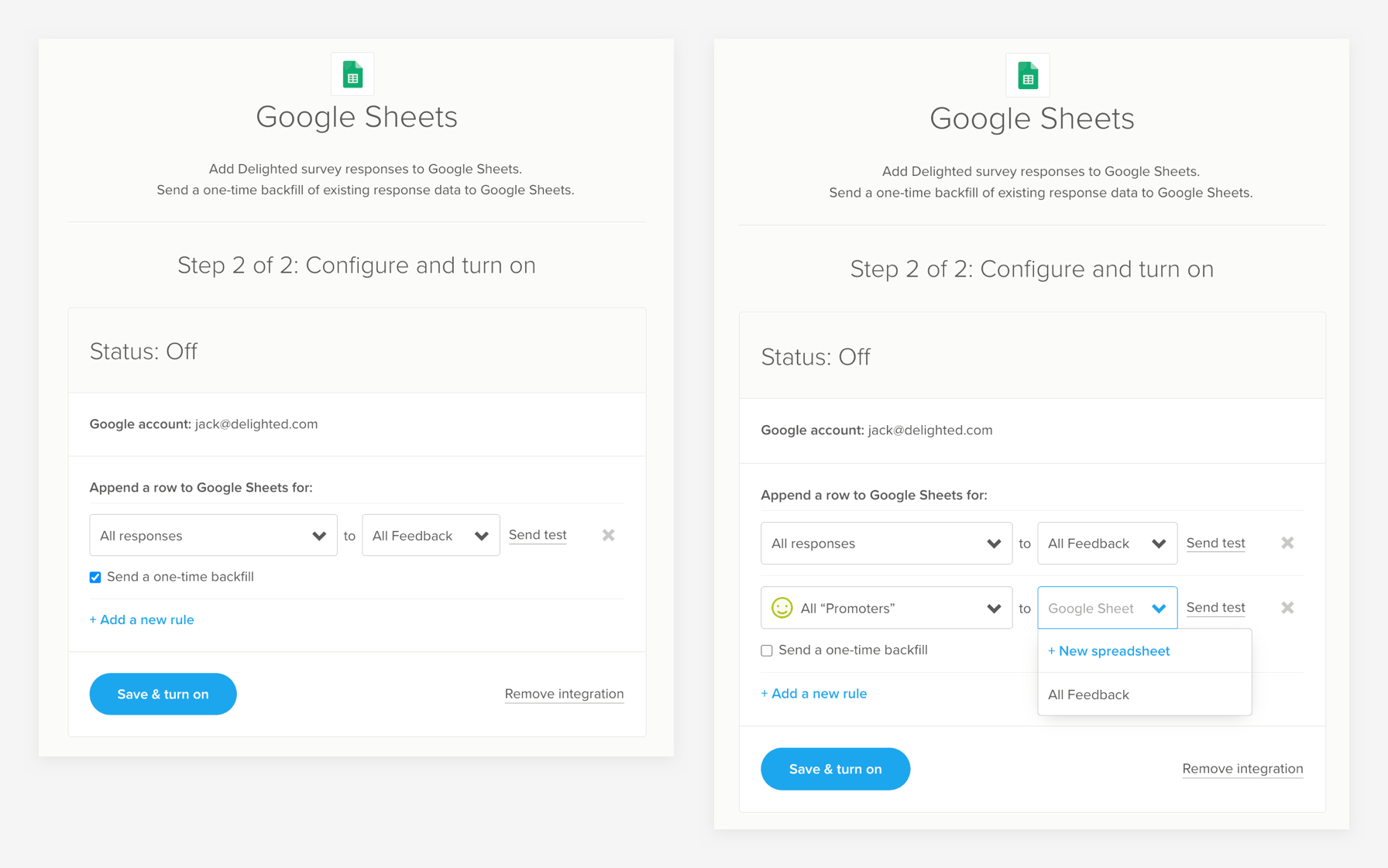Click Remove integration in right panel
This screenshot has width=1388, height=868.
click(1242, 769)
